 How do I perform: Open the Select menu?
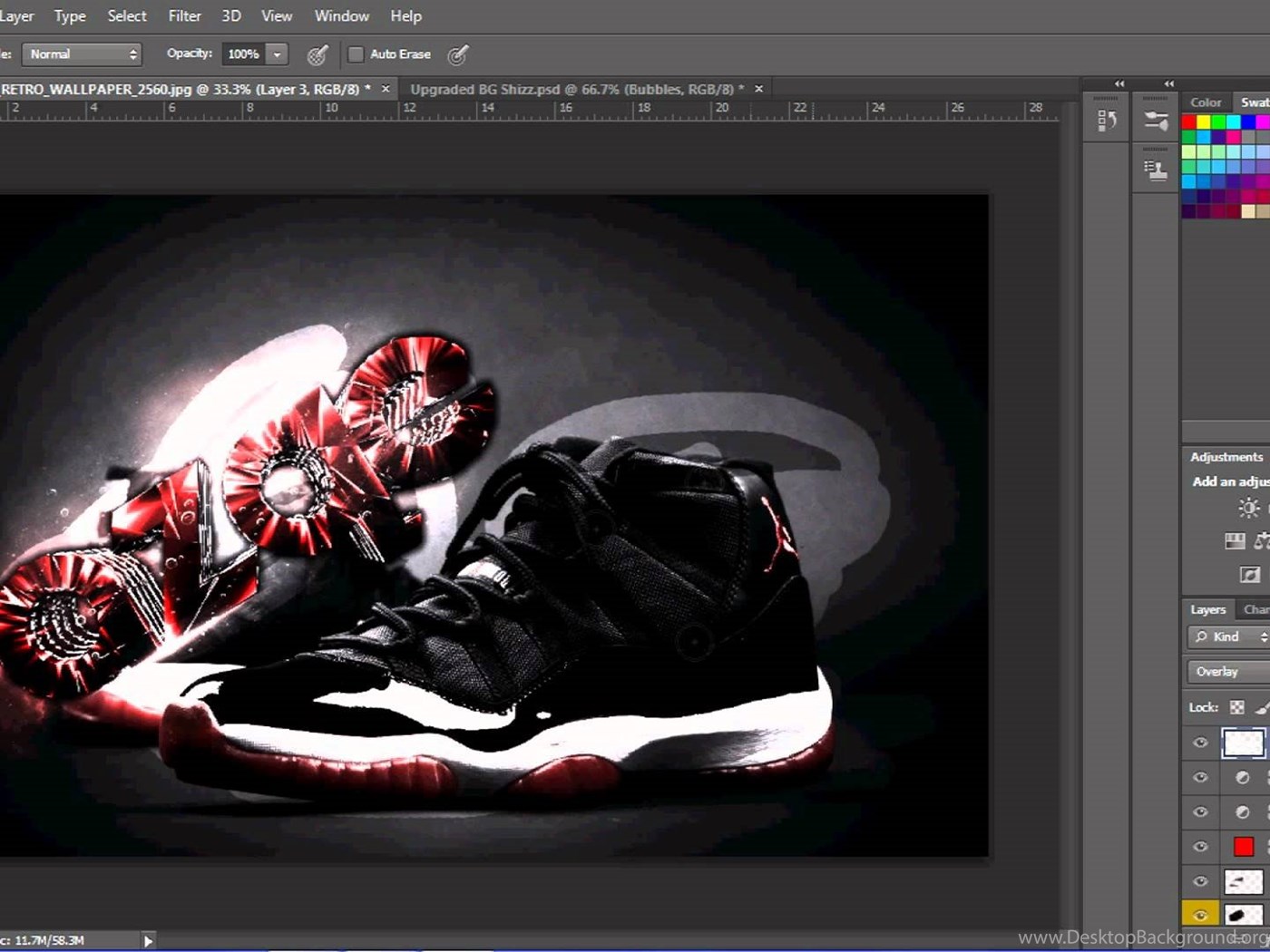point(127,16)
